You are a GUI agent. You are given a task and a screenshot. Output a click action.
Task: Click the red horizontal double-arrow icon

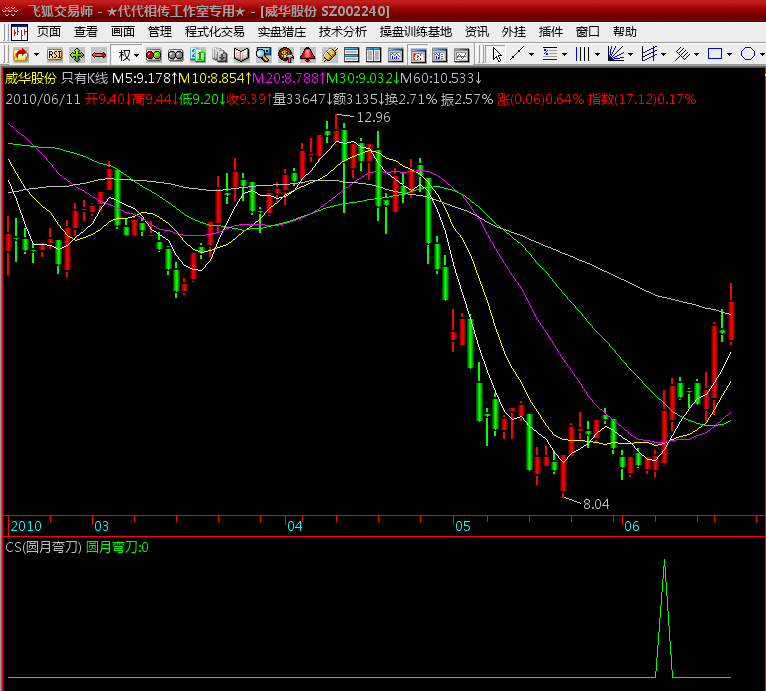[x=99, y=55]
